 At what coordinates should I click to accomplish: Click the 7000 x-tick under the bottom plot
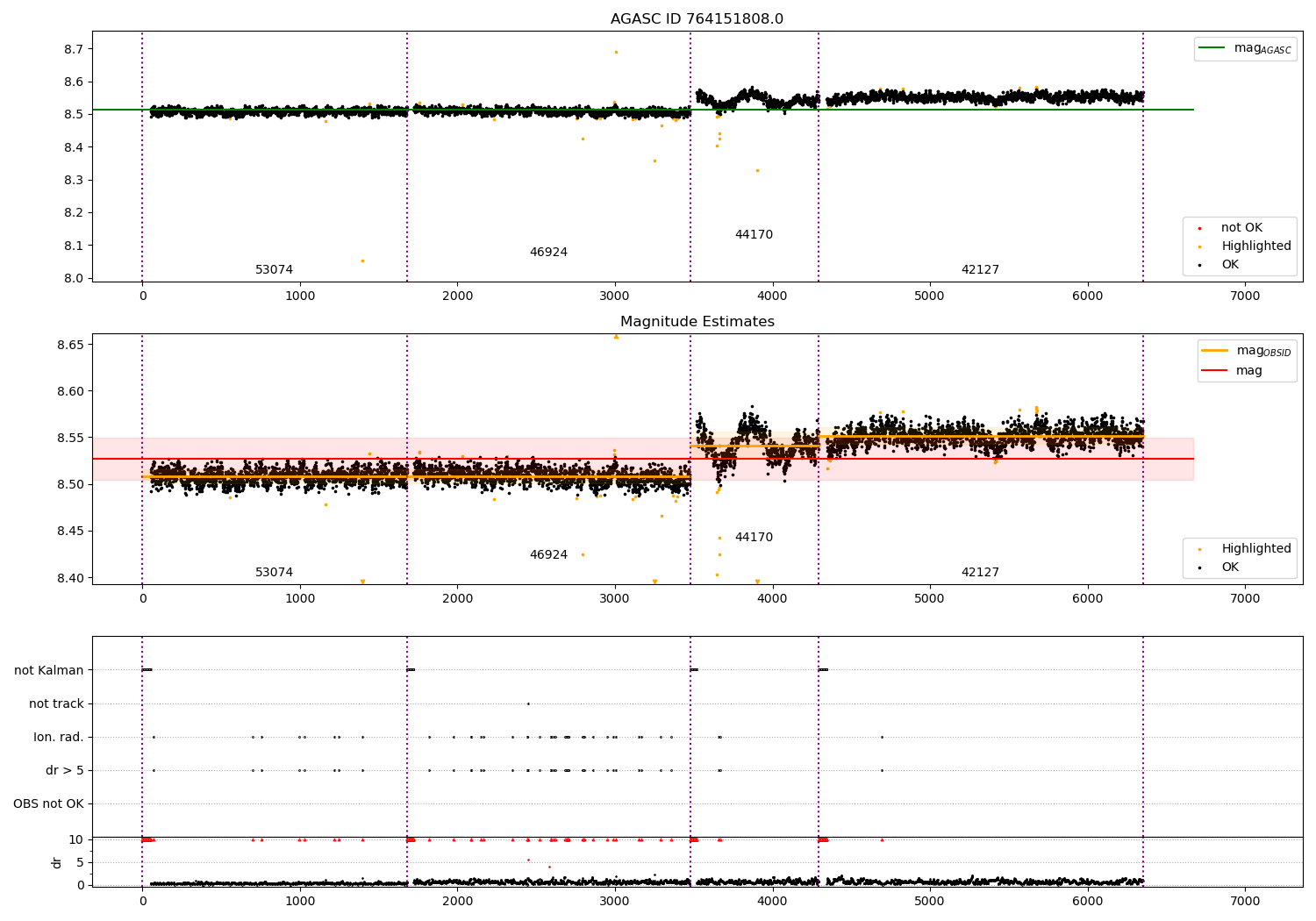pyautogui.click(x=1245, y=902)
